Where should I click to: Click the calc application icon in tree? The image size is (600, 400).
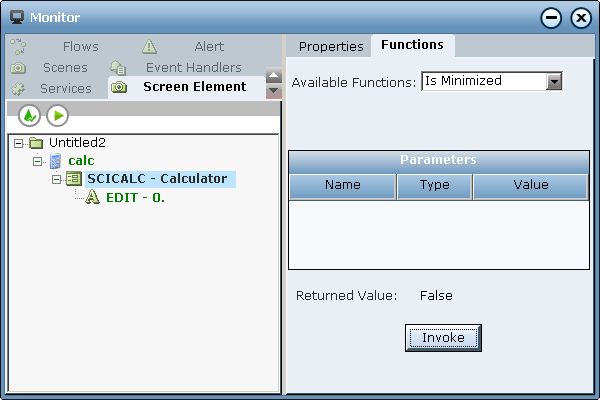click(56, 161)
